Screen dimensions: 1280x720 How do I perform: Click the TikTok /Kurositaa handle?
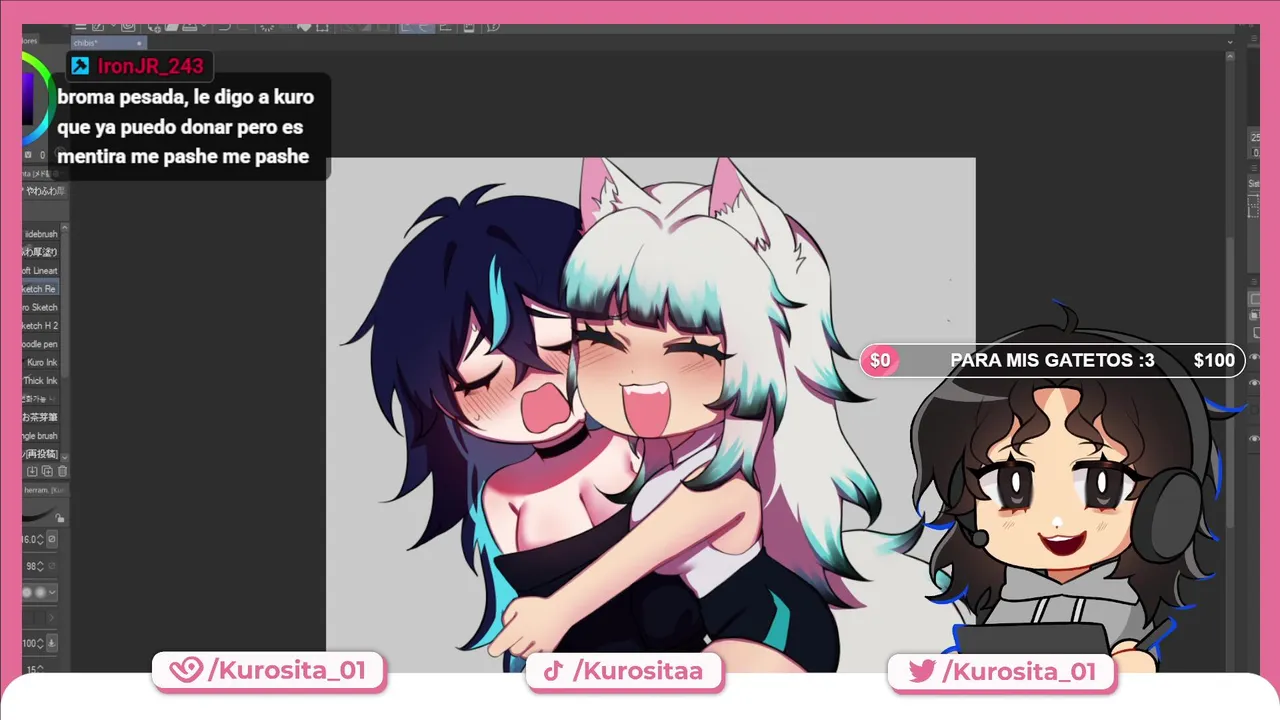(x=624, y=671)
